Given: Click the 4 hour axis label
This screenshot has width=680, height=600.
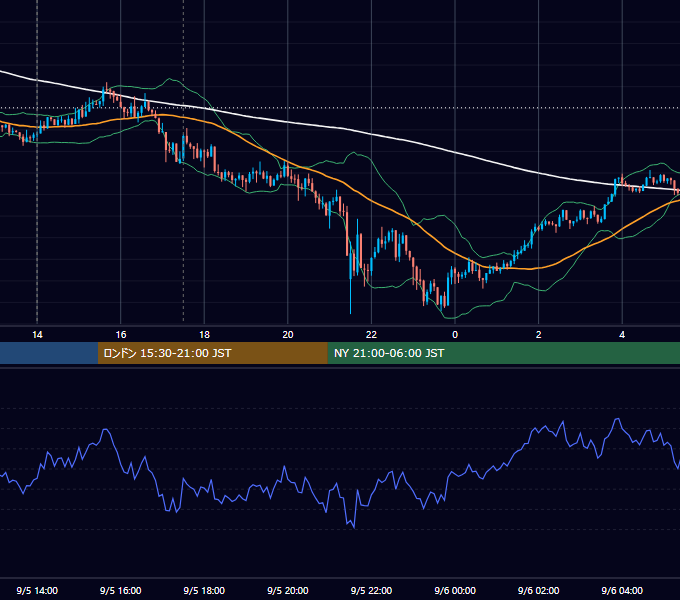Looking at the screenshot, I should tap(622, 335).
